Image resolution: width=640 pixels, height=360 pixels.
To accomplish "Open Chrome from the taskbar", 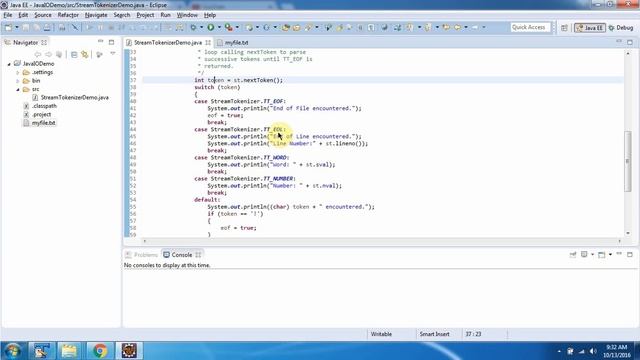I will point(99,351).
